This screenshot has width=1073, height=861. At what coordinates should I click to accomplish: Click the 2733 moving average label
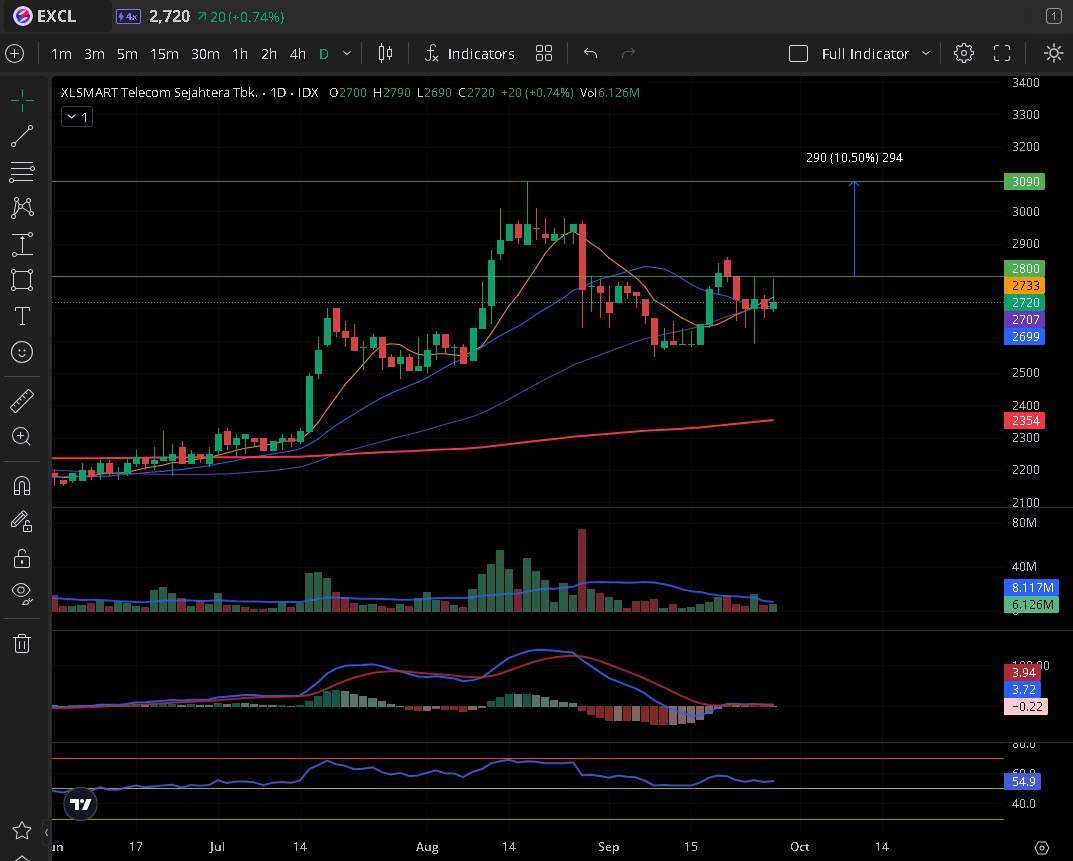pos(1025,285)
